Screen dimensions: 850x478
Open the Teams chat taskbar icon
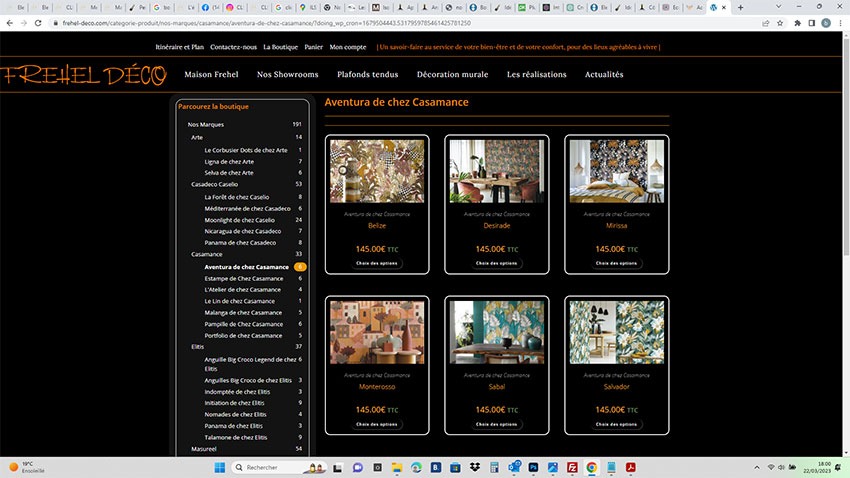point(358,467)
